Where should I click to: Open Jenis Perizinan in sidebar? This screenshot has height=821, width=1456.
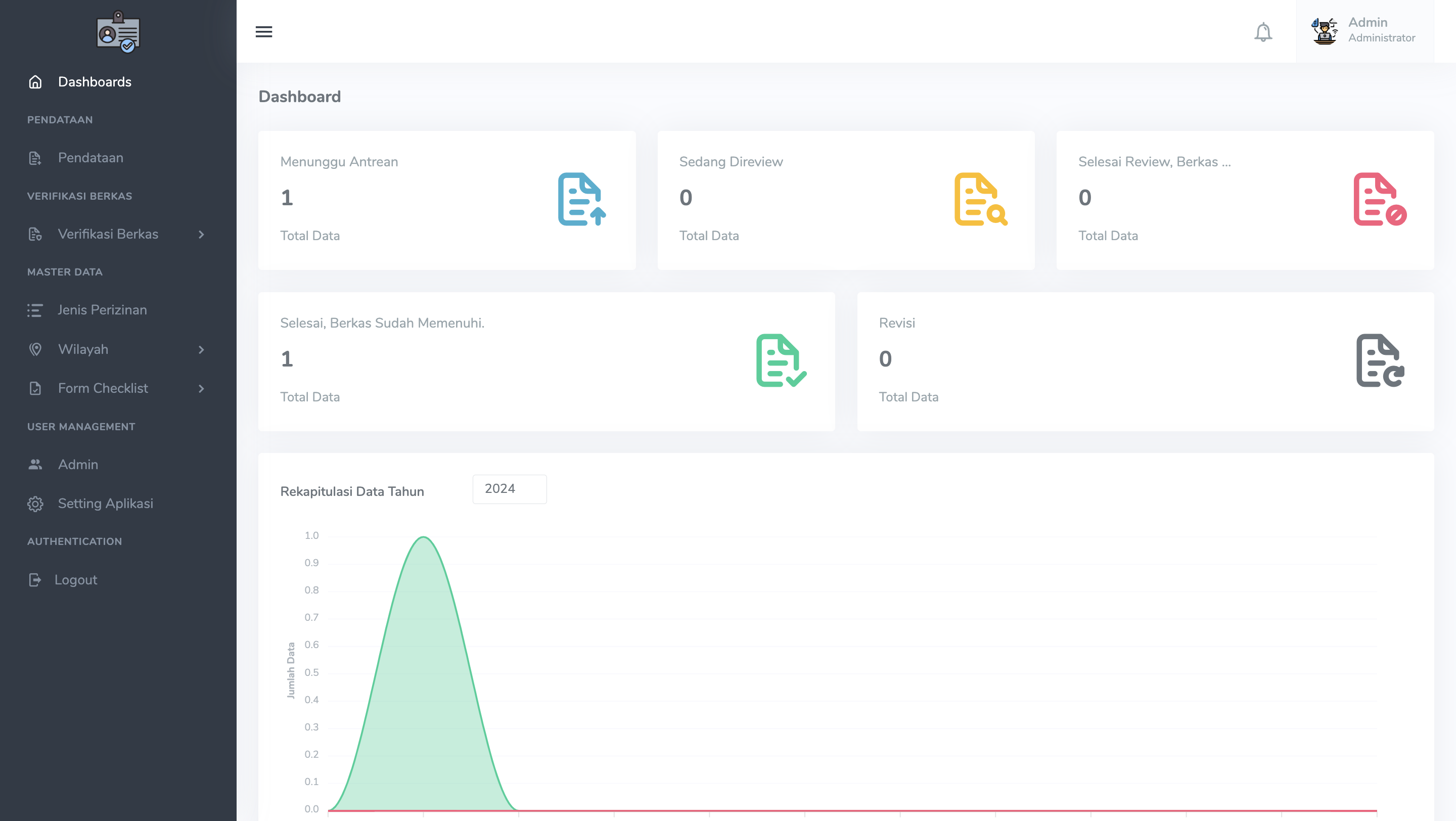click(x=102, y=309)
